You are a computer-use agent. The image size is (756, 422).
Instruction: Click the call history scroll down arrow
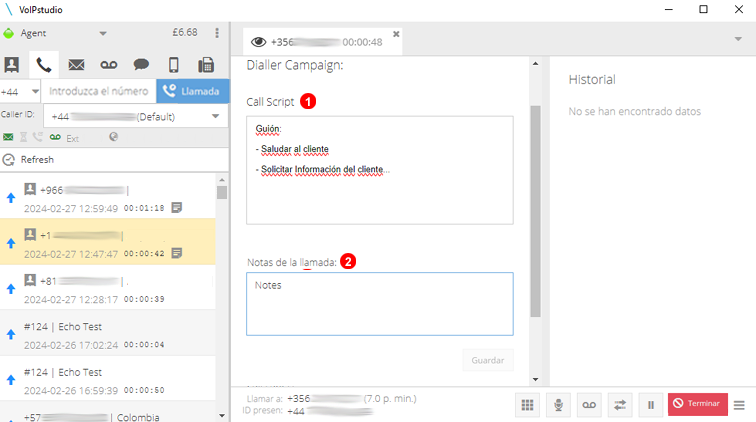point(222,415)
